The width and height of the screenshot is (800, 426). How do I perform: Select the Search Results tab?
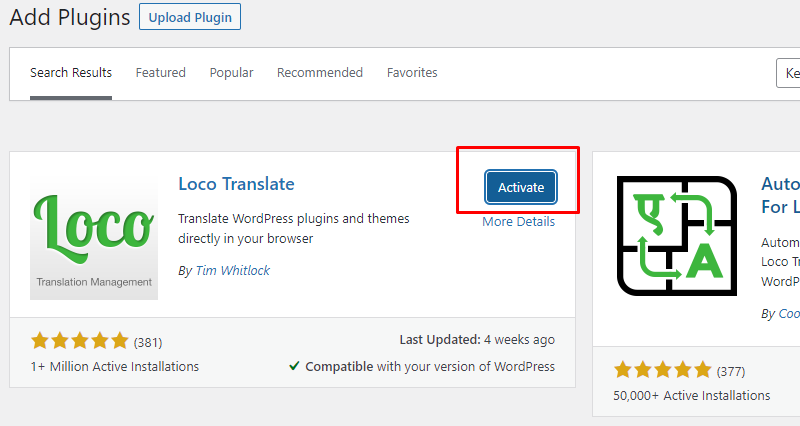click(x=71, y=73)
